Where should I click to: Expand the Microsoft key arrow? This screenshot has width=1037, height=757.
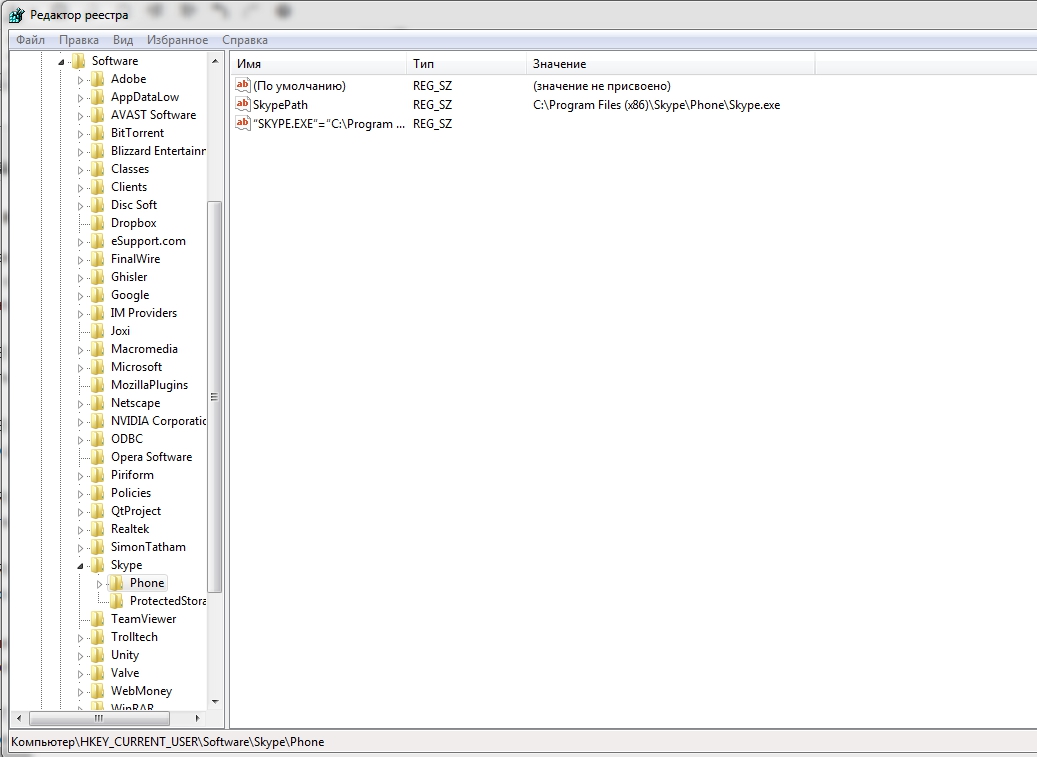point(81,367)
